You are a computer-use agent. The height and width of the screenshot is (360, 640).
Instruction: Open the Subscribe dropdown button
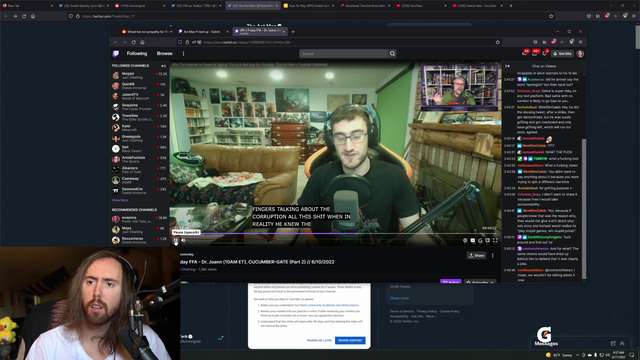[x=480, y=282]
